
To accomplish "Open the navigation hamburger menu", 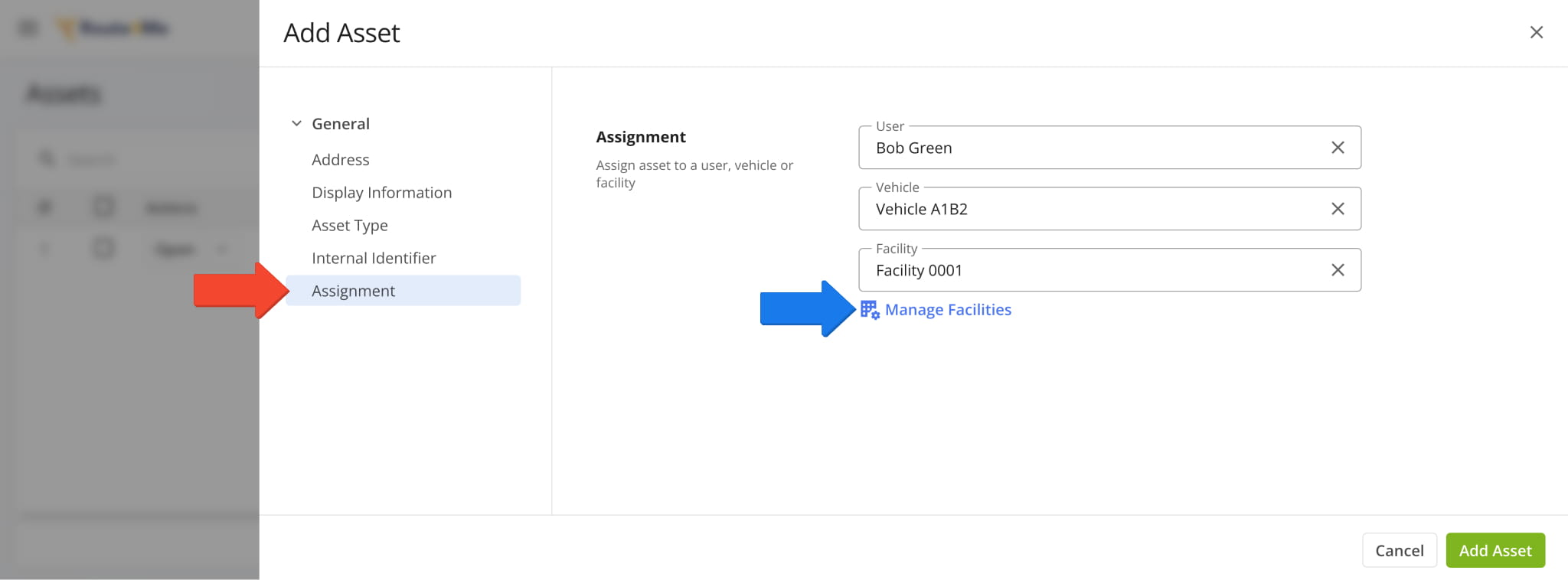I will pos(28,27).
